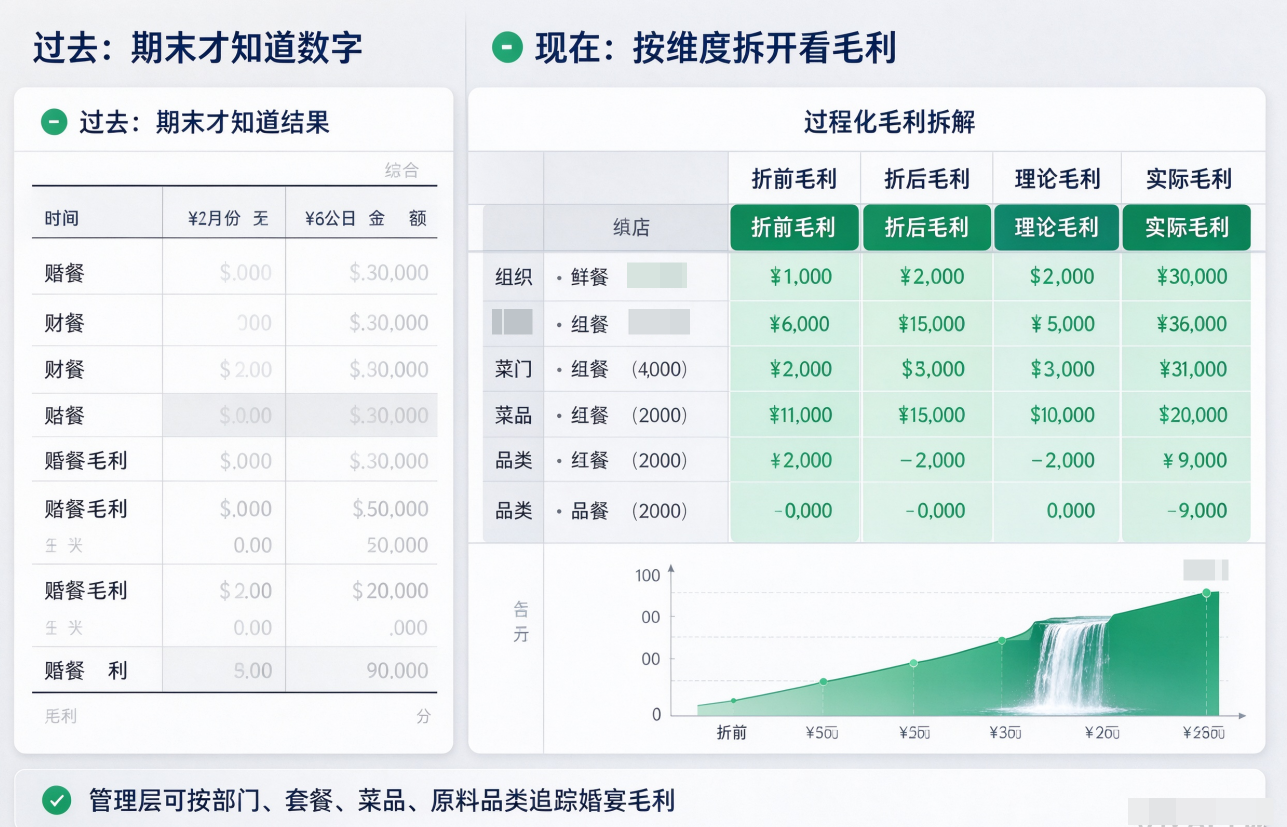Click the $.50,000 amount in the left table
This screenshot has height=827, width=1287.
tap(390, 509)
